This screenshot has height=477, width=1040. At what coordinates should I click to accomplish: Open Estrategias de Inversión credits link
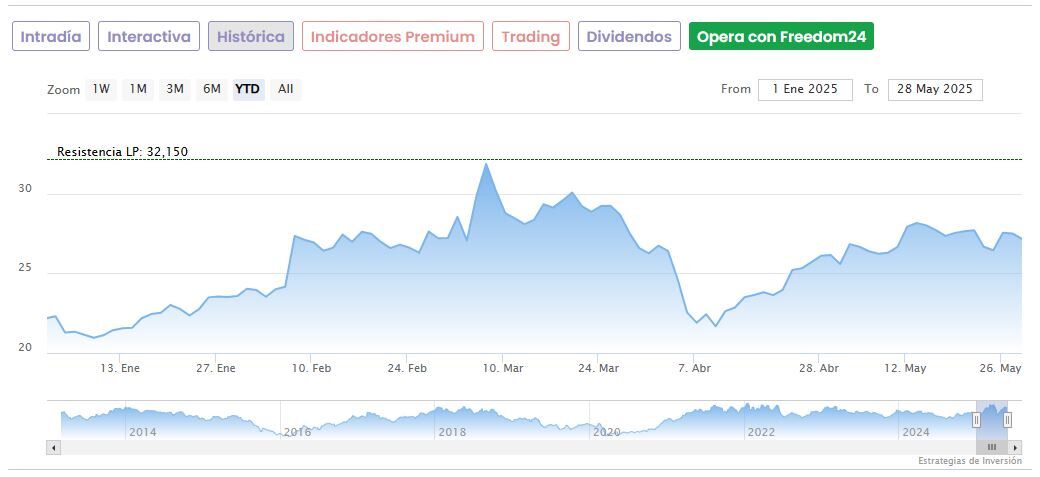point(970,461)
